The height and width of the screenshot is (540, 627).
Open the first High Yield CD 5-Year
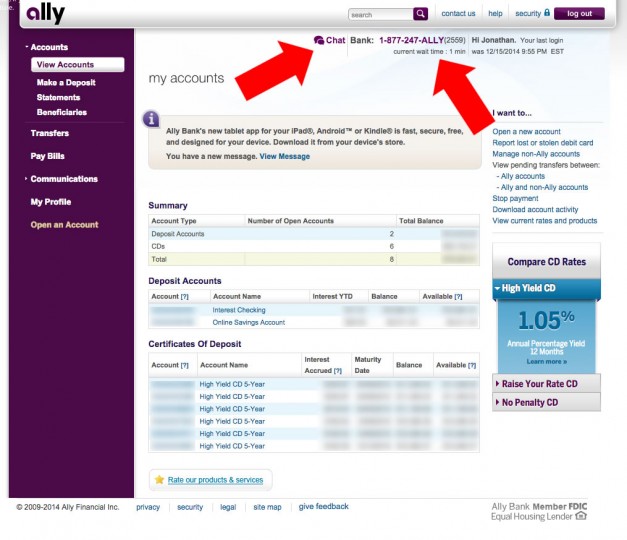click(232, 384)
